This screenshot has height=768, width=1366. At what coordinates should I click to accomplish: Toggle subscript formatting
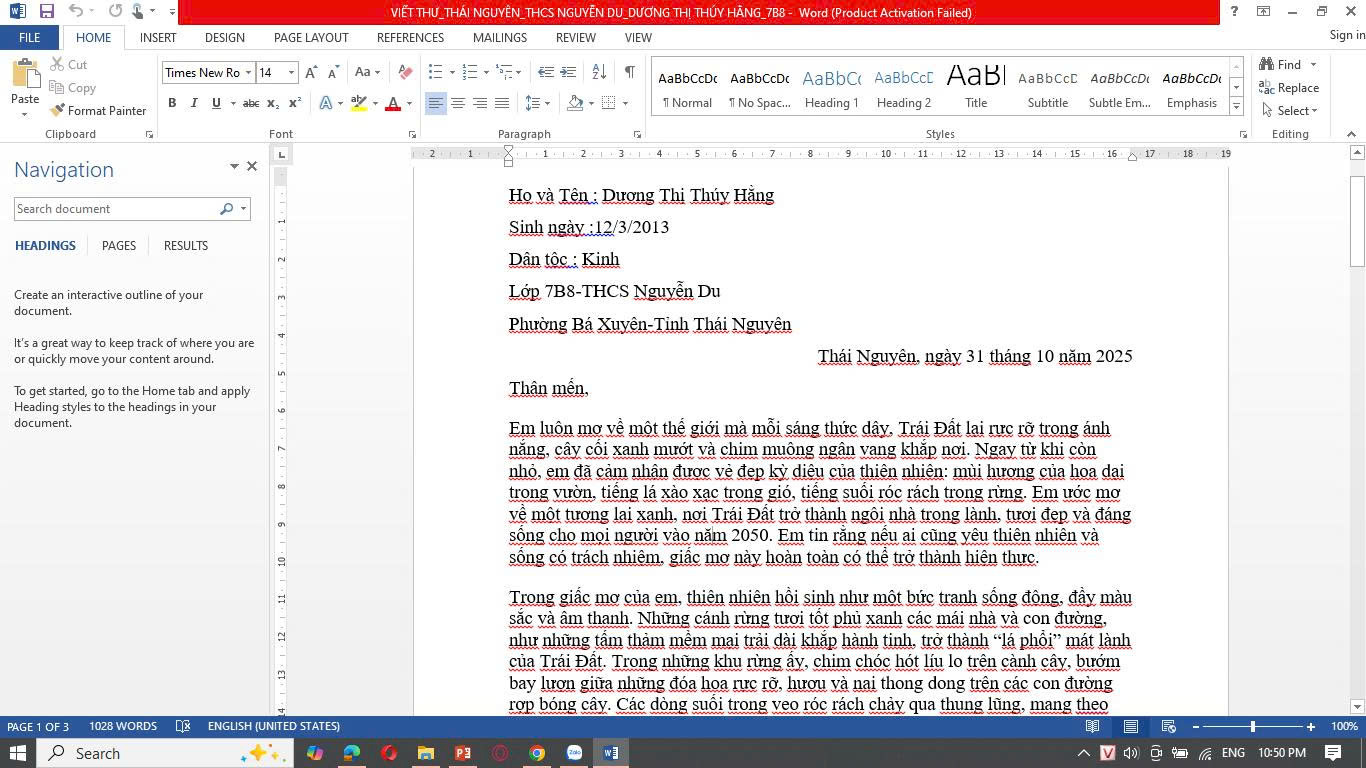274,103
